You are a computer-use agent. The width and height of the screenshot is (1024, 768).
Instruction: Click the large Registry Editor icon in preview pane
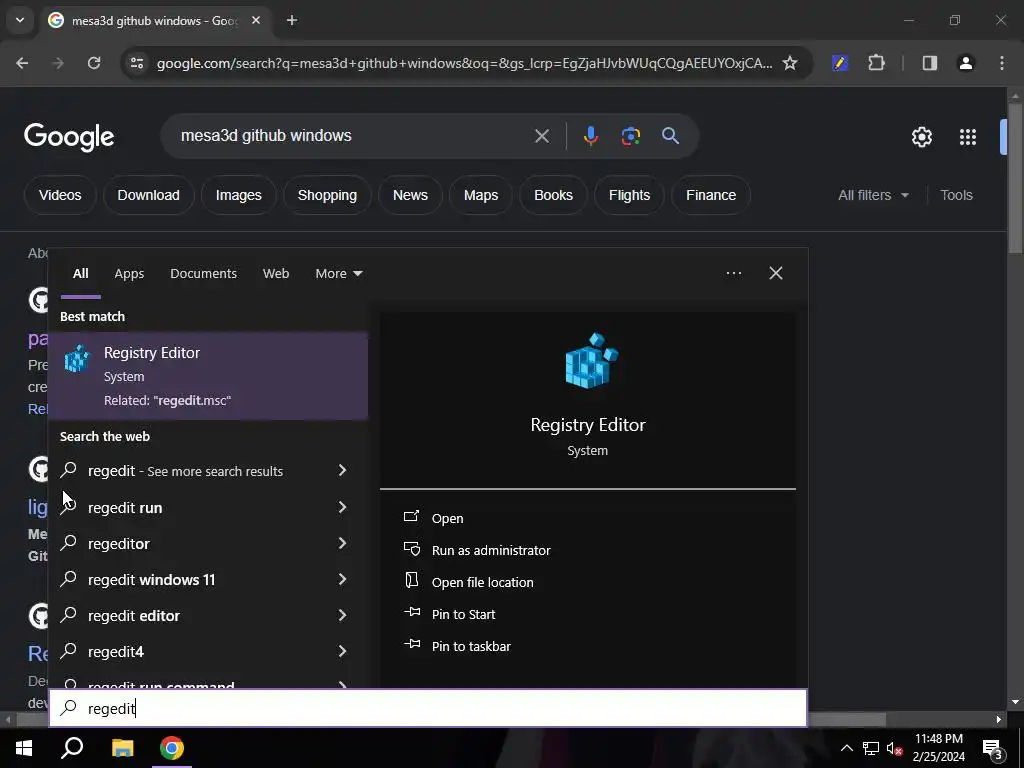pyautogui.click(x=591, y=361)
